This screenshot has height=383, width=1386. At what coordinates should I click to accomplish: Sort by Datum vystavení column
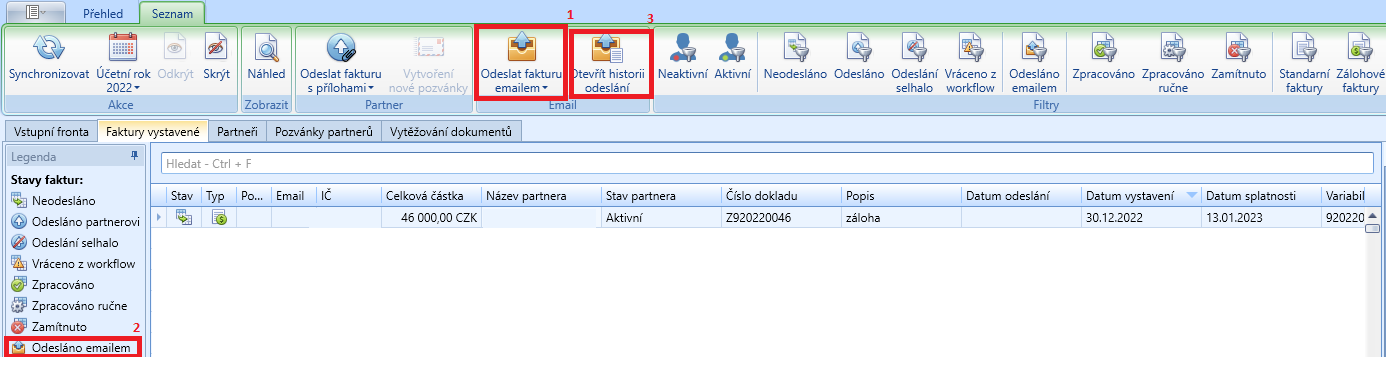[1141, 195]
